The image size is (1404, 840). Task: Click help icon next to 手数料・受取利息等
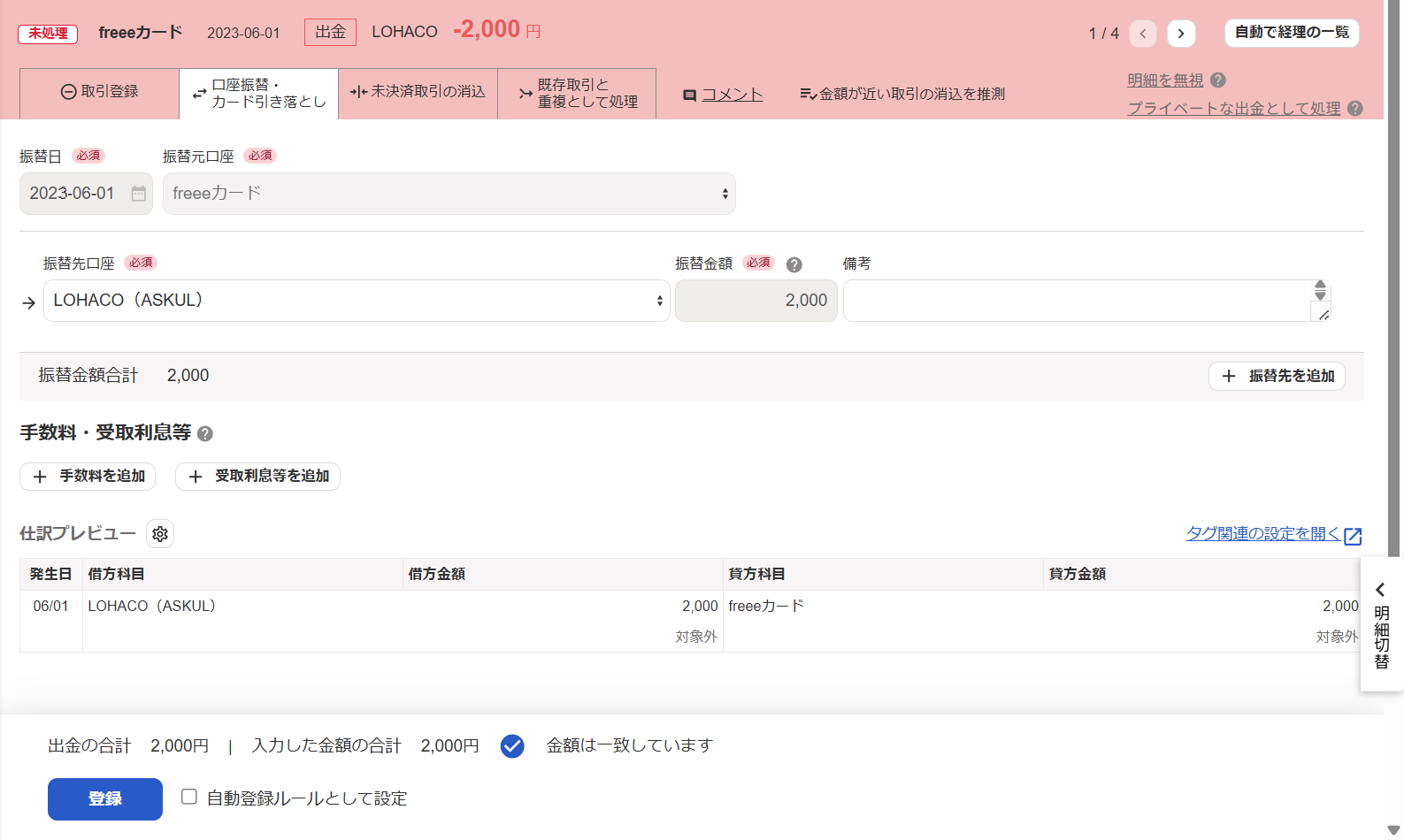tap(205, 433)
